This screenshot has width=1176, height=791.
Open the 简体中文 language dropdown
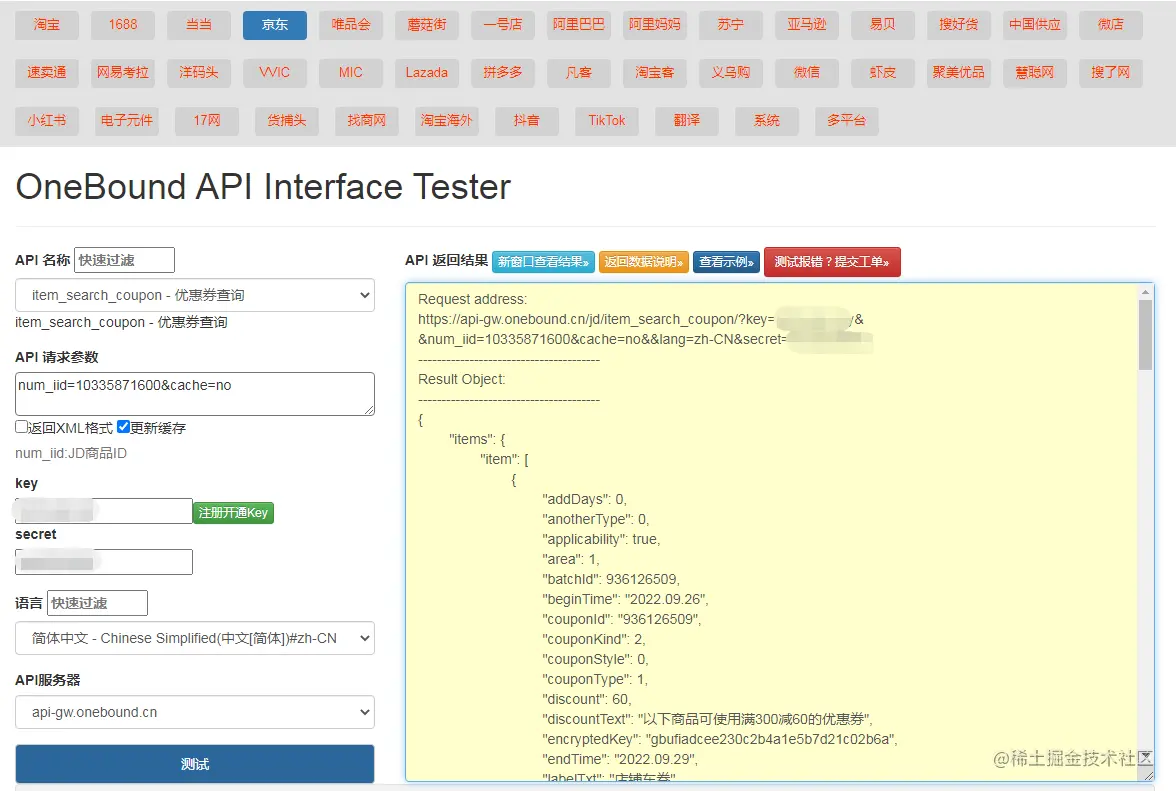[x=195, y=638]
